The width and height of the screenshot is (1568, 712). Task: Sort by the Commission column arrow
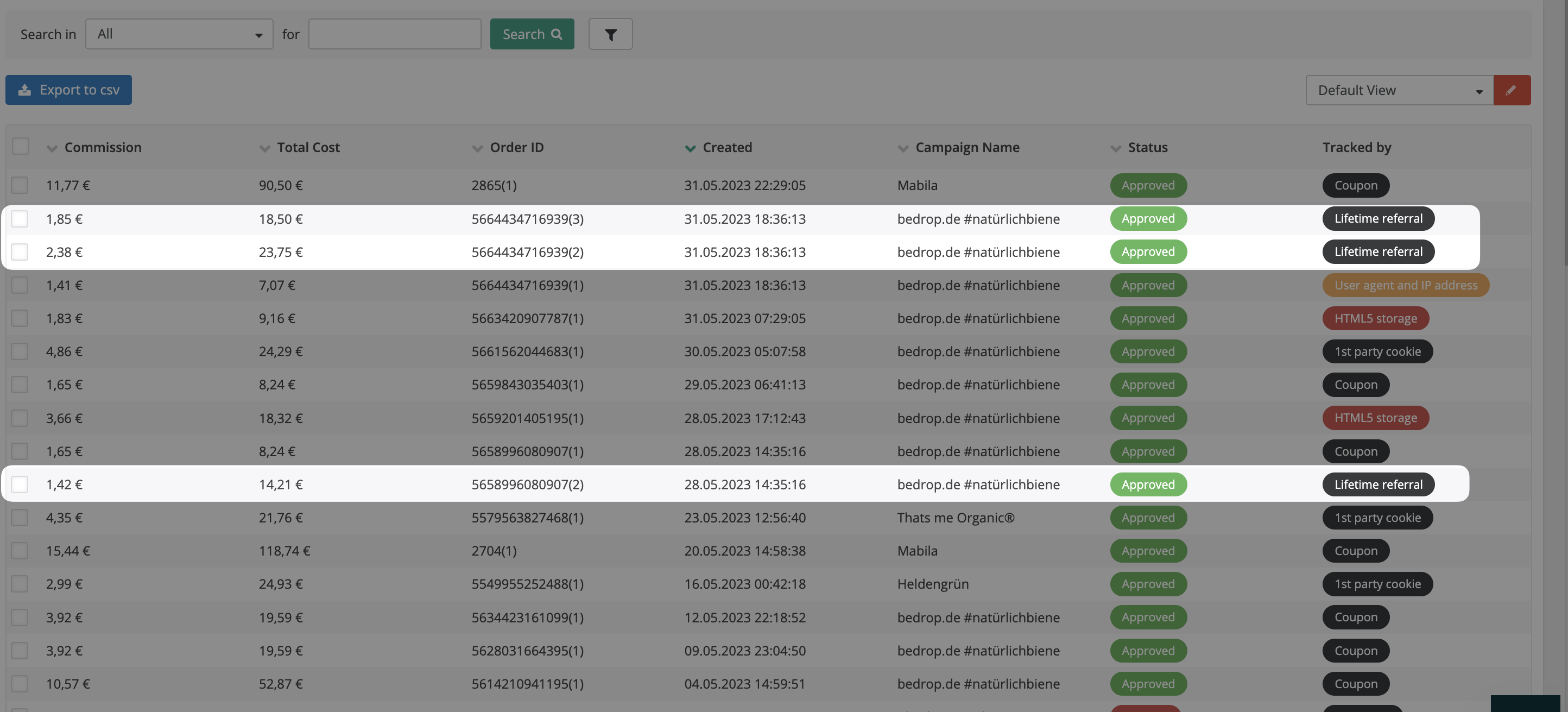point(52,148)
